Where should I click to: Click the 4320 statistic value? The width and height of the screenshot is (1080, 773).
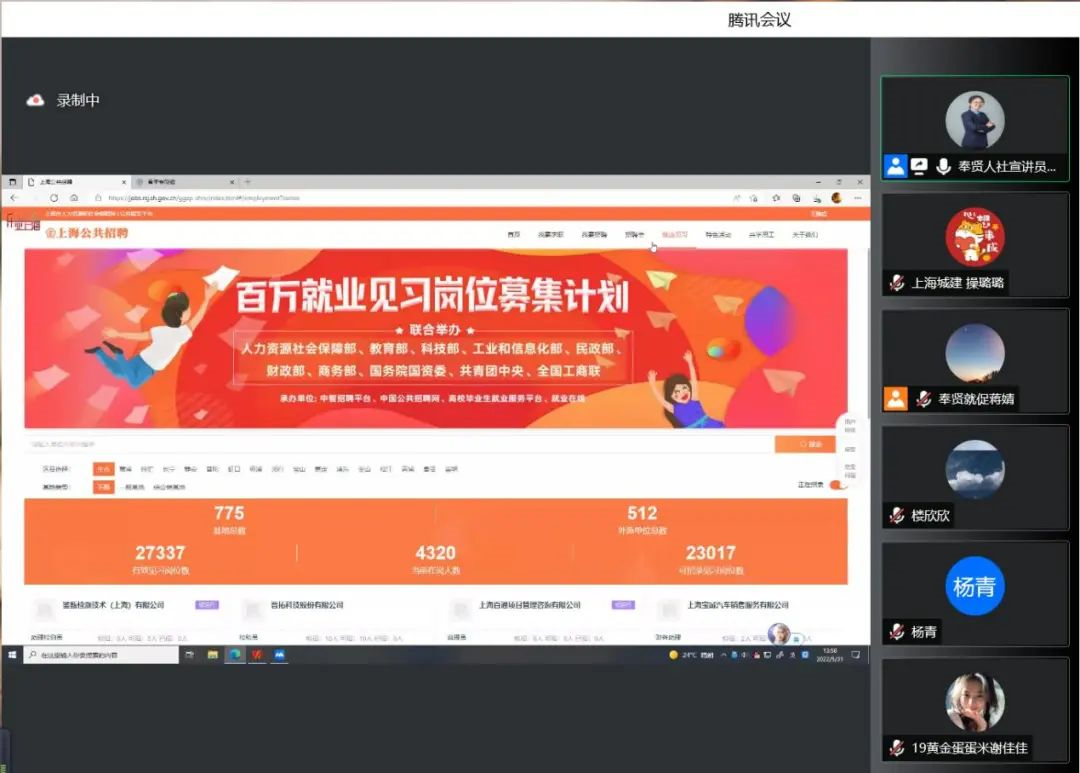pyautogui.click(x=435, y=553)
